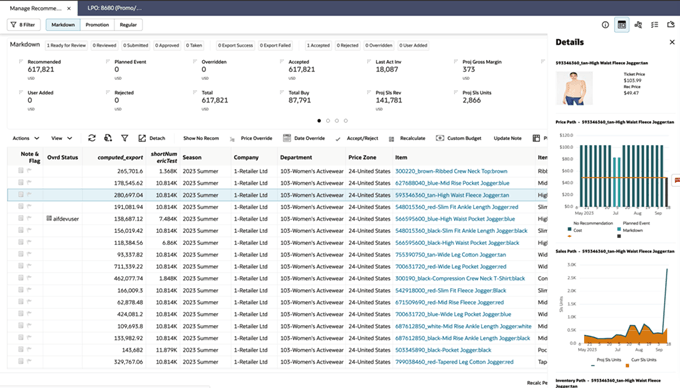
Task: Click Show No Recom button
Action: coord(201,138)
